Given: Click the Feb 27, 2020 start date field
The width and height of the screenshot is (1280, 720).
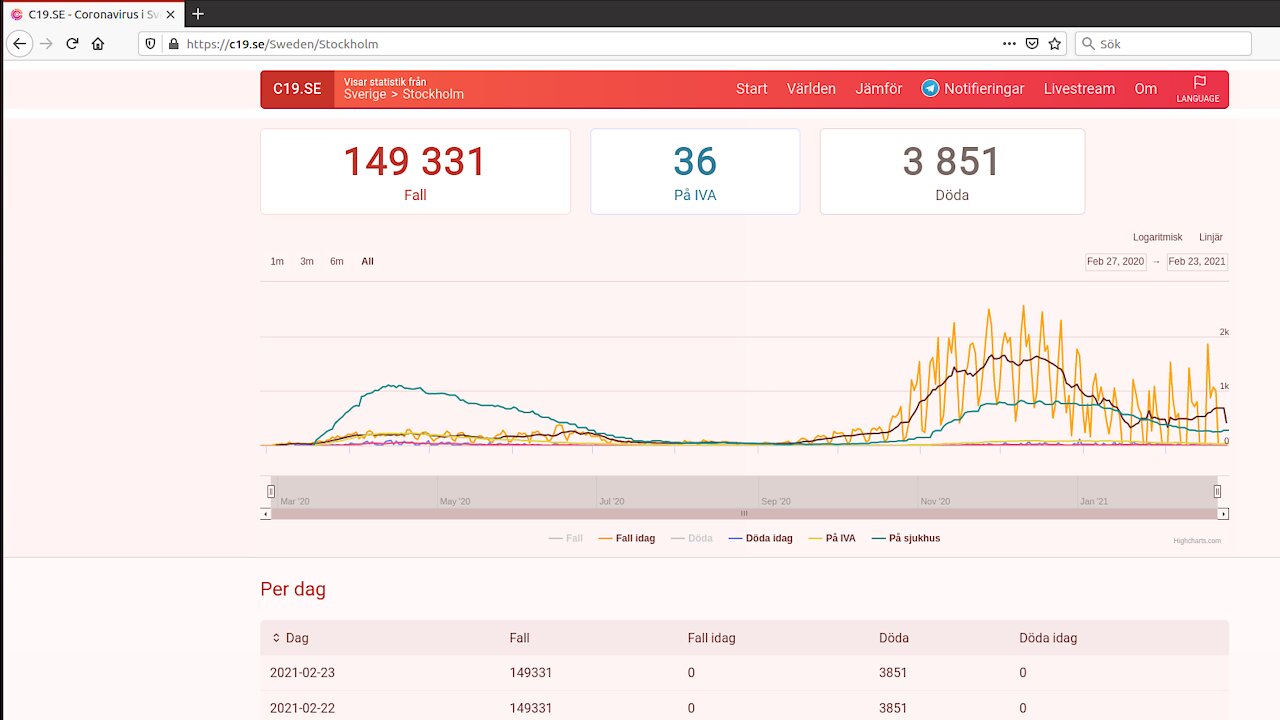Looking at the screenshot, I should pyautogui.click(x=1116, y=262).
